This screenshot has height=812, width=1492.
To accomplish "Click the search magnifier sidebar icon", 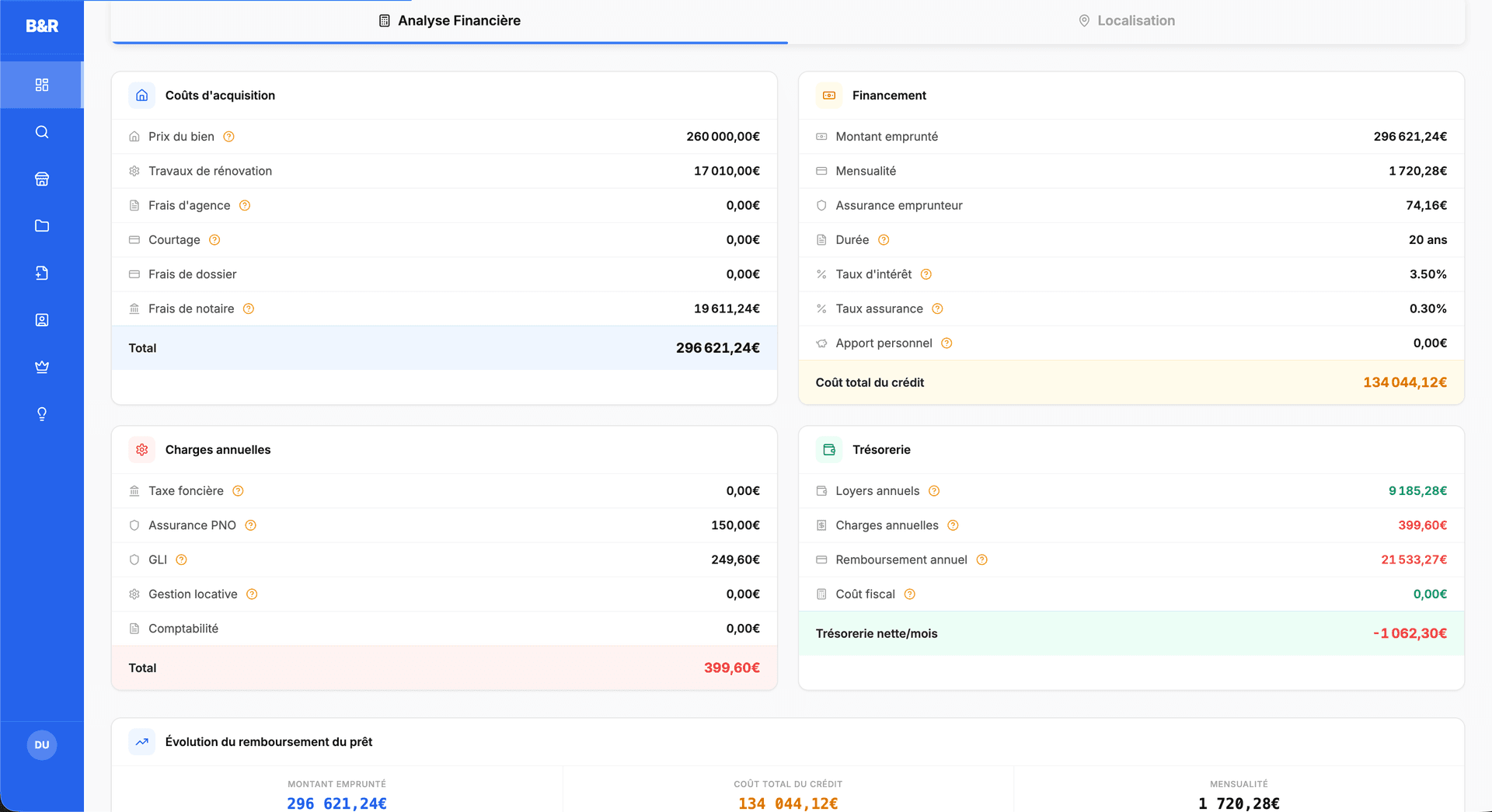I will [x=42, y=132].
